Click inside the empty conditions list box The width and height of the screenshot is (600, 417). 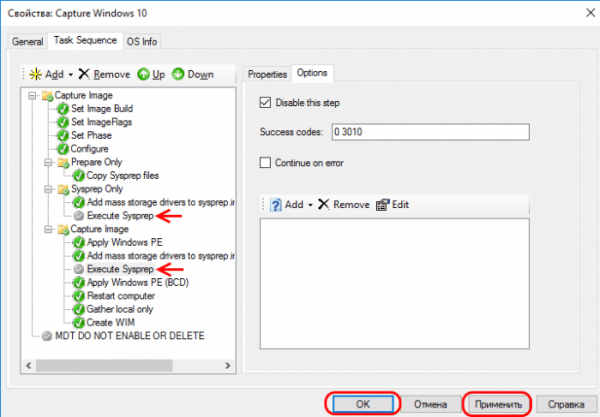click(x=395, y=283)
